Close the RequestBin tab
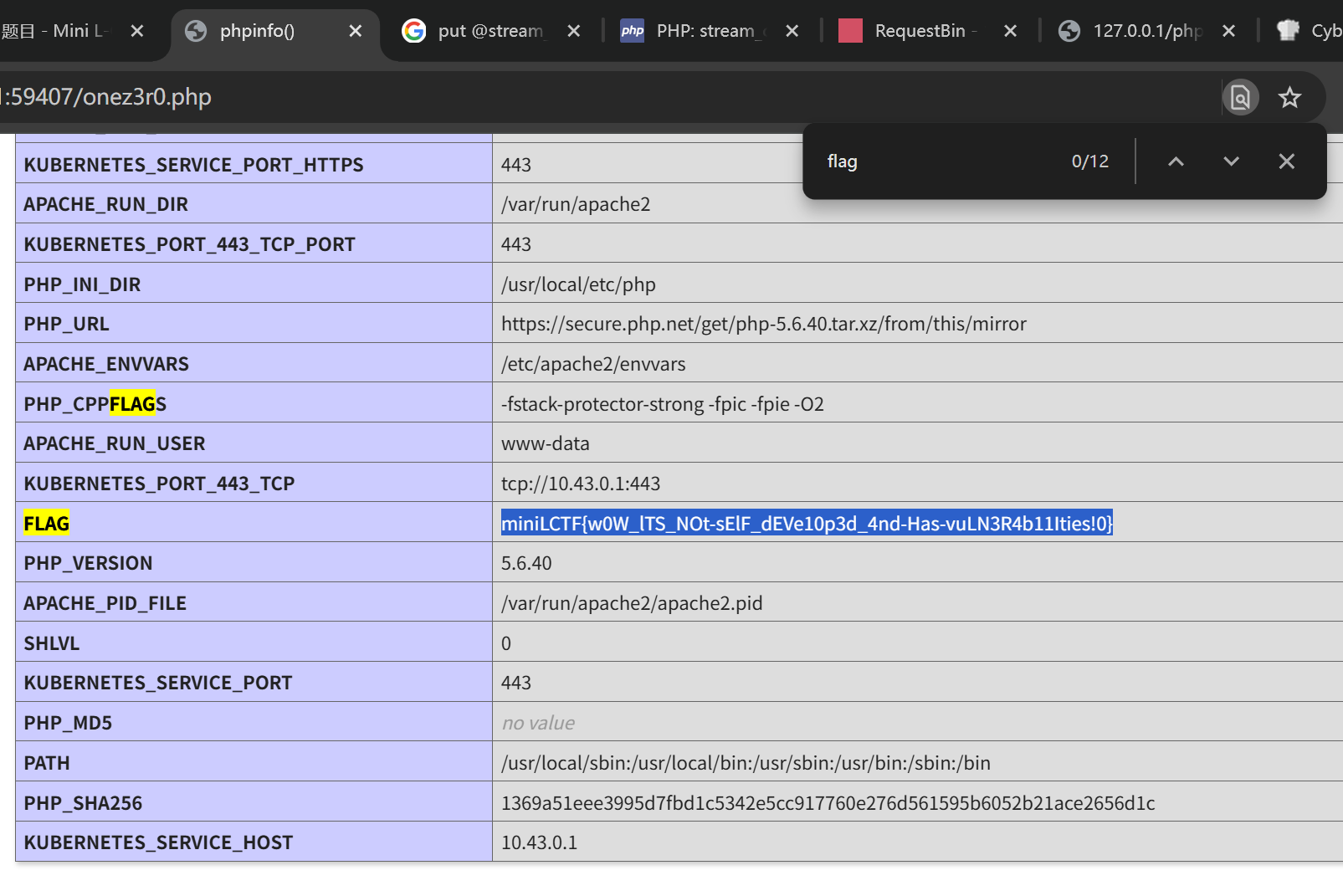Viewport: 1343px width, 896px height. pos(1010,31)
